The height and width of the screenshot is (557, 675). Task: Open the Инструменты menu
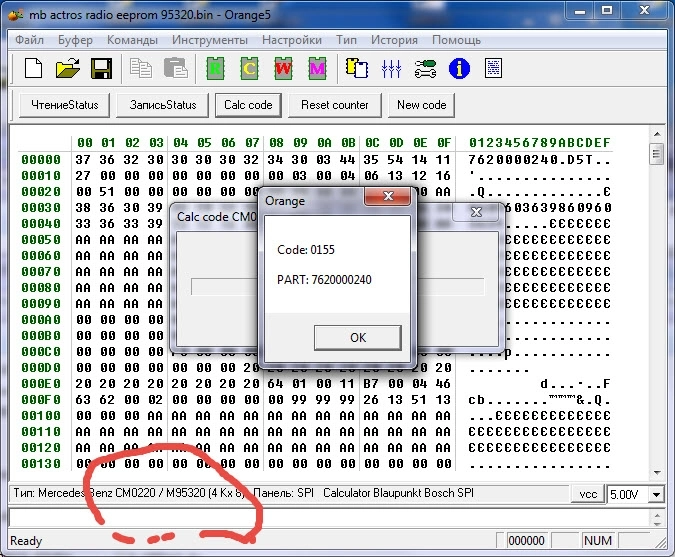click(x=210, y=40)
